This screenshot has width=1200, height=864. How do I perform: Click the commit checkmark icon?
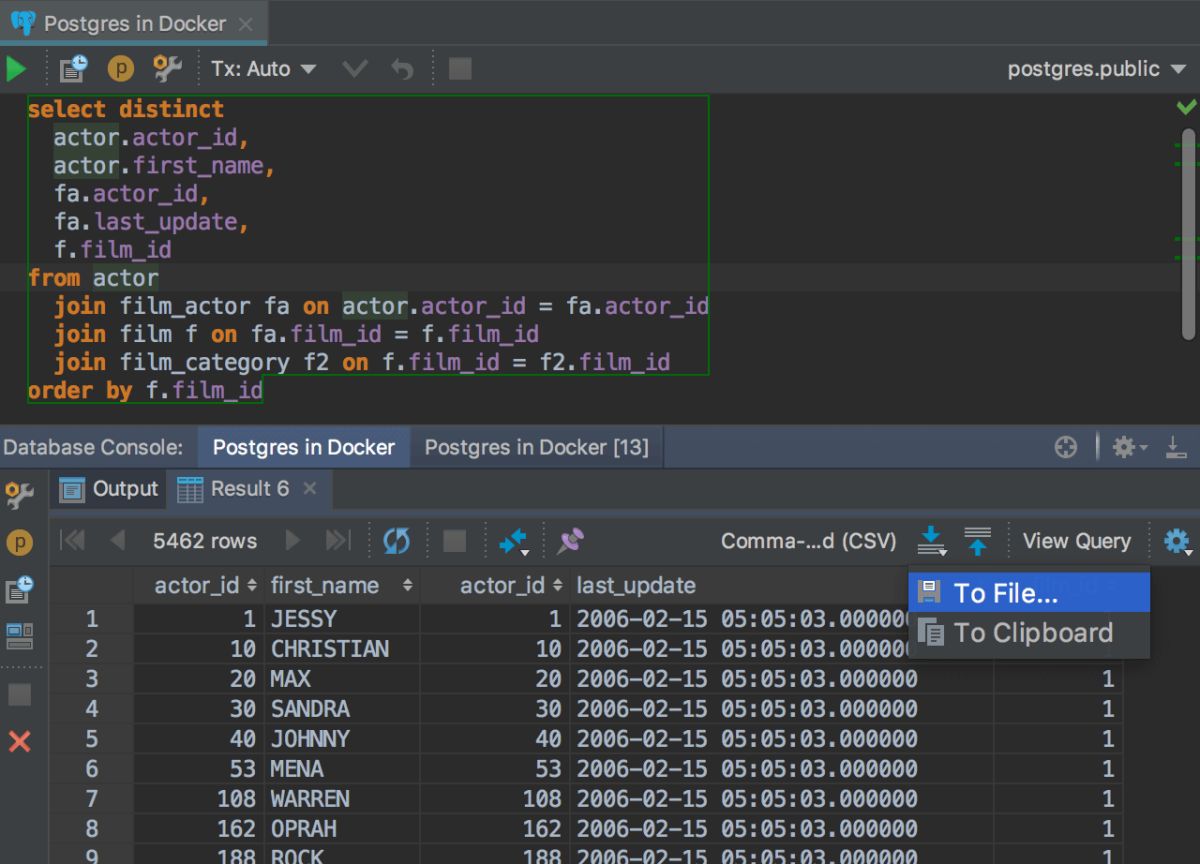coord(355,69)
